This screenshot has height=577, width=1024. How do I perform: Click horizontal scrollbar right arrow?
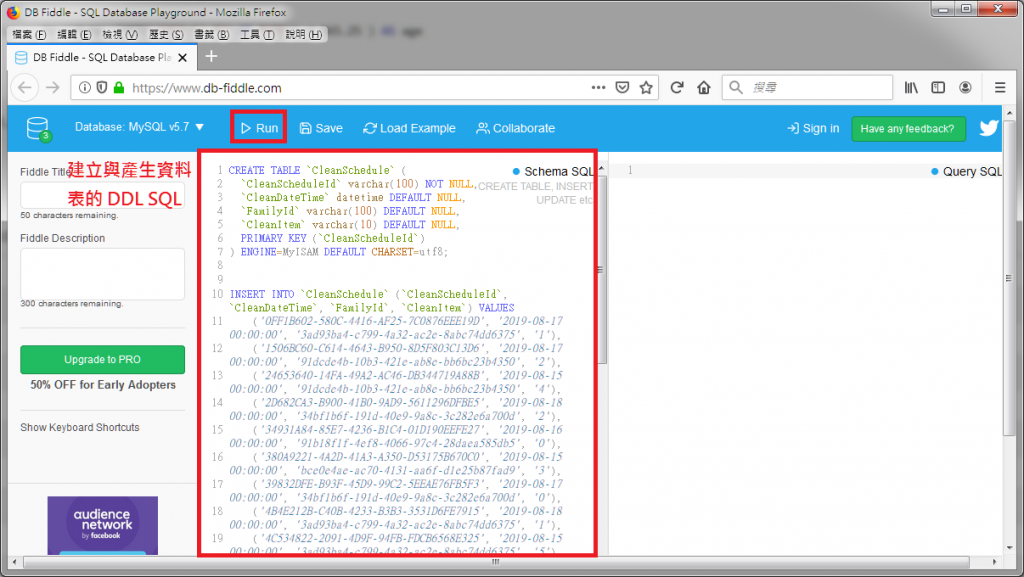[995, 561]
